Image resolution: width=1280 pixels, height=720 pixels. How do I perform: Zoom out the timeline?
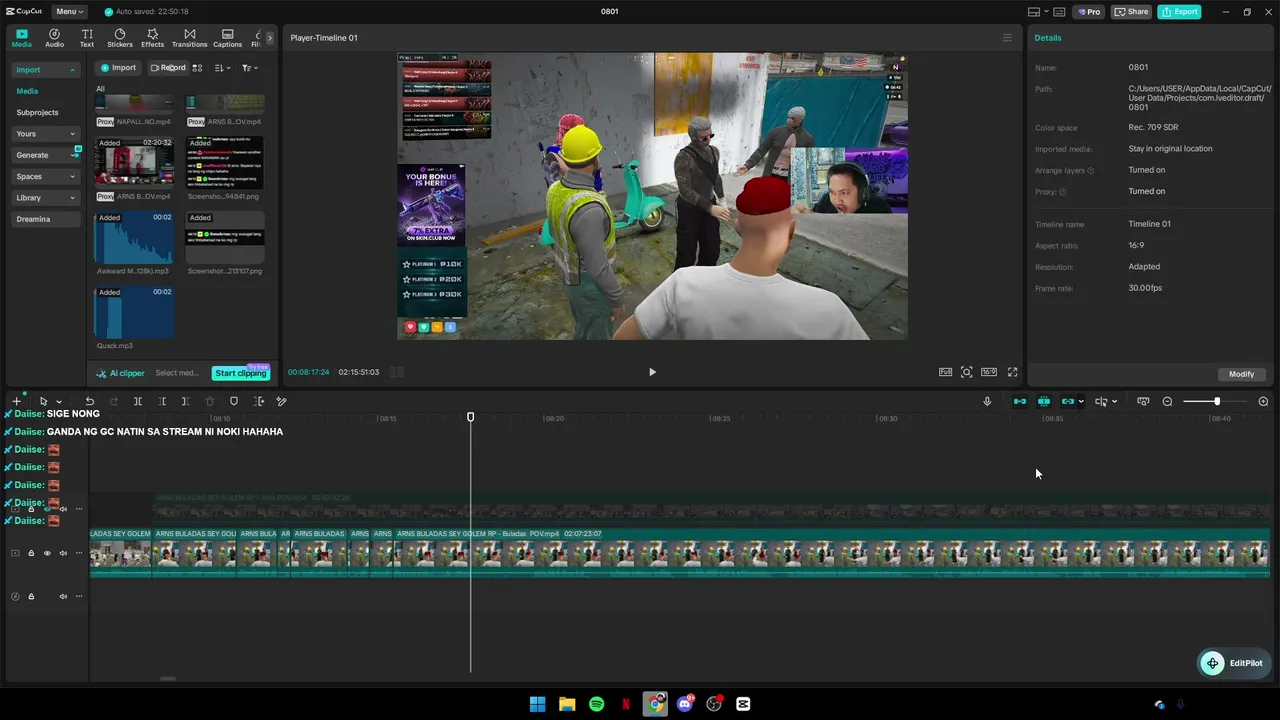(1167, 401)
